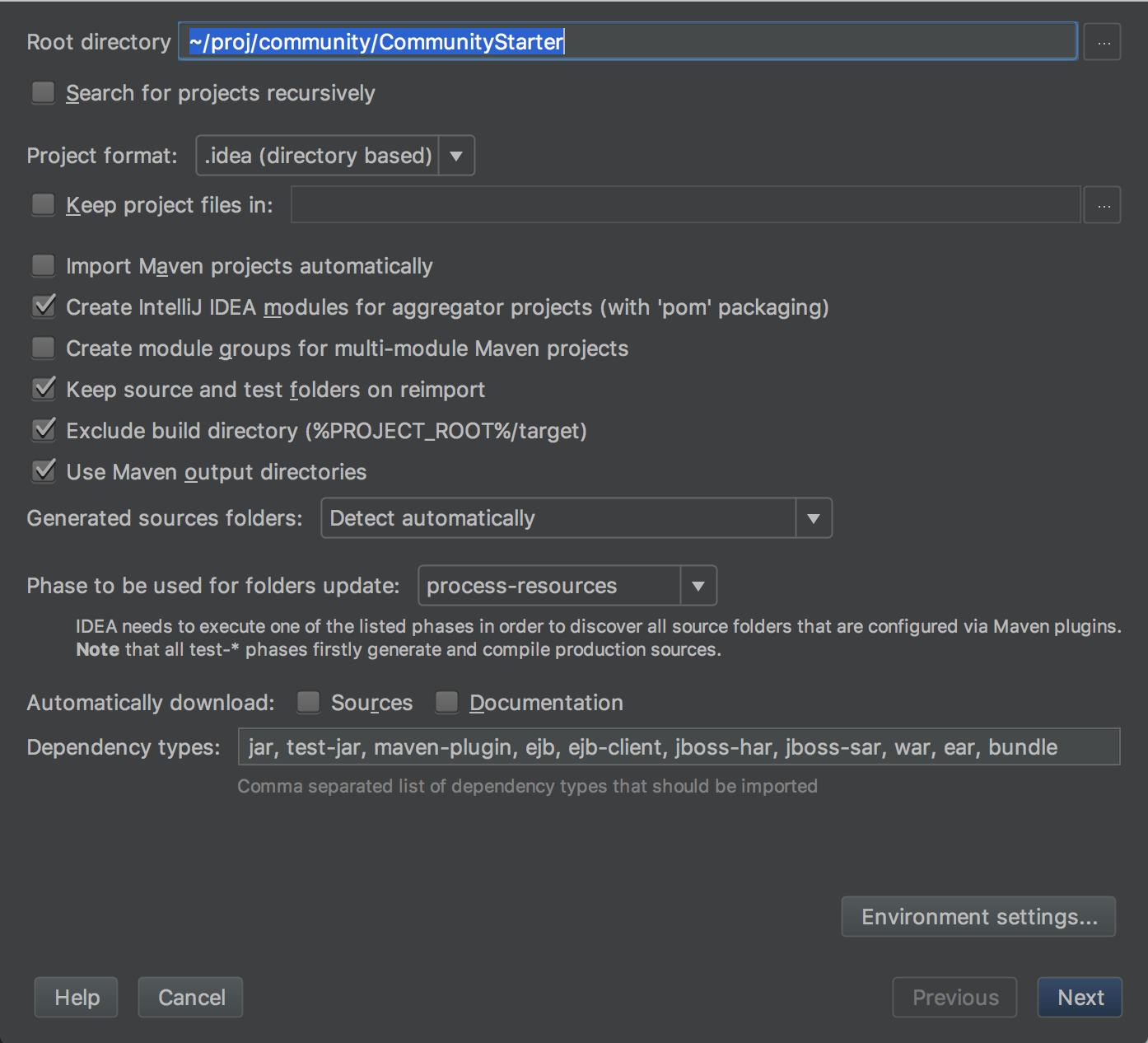Enable automatic download of Documentation

(x=446, y=702)
